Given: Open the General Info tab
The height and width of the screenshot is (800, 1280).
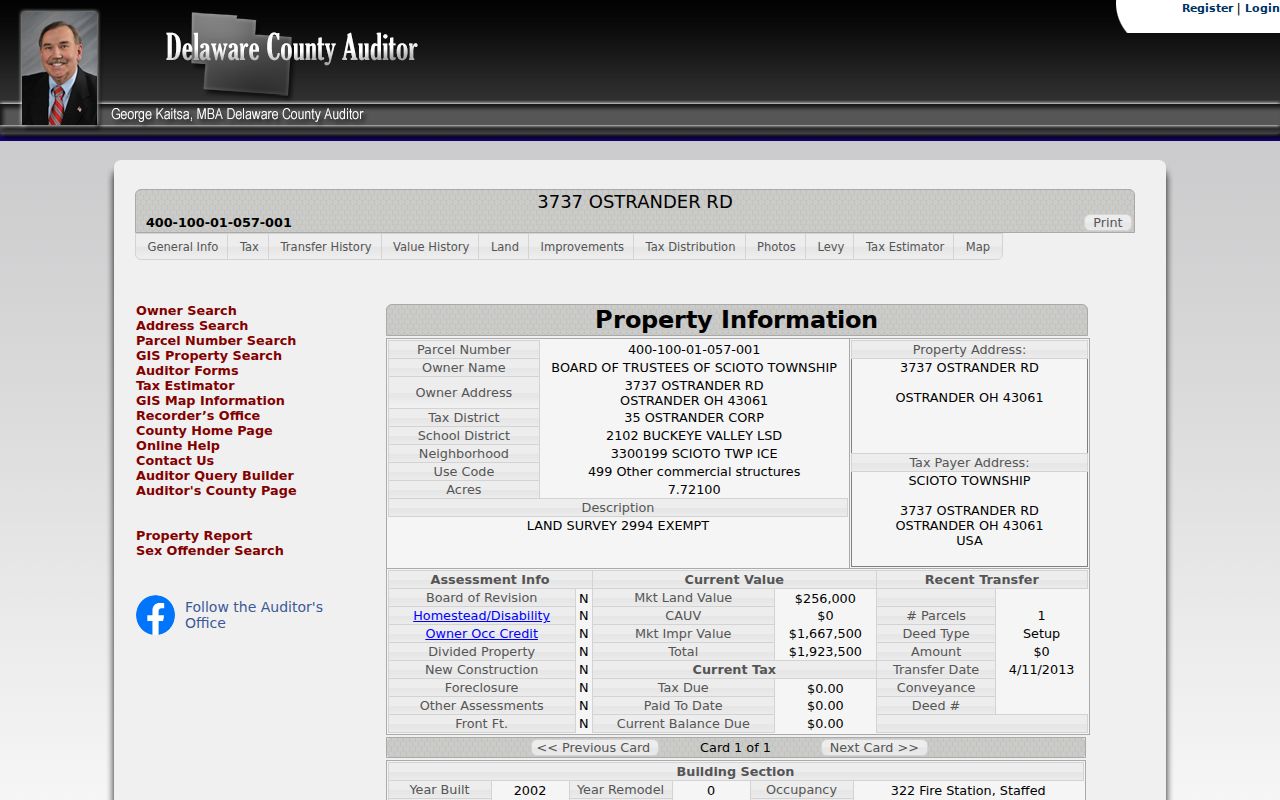Looking at the screenshot, I should tap(182, 247).
